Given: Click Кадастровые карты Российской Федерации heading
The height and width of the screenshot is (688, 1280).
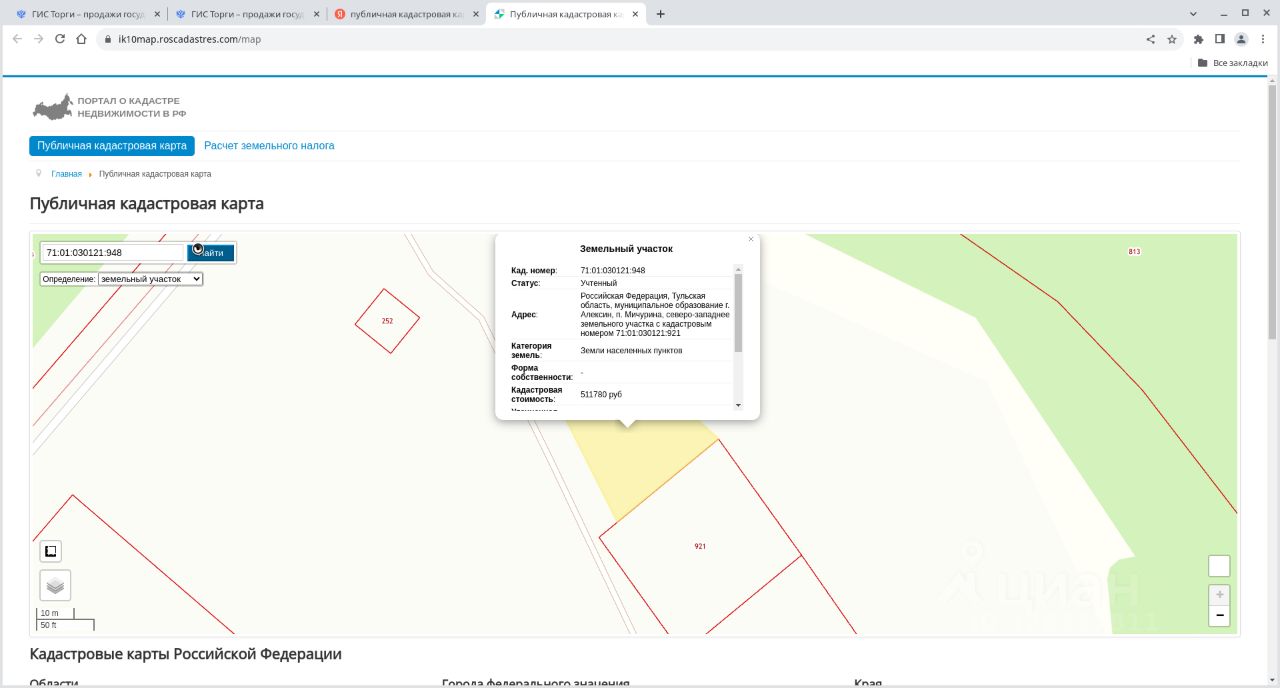Looking at the screenshot, I should point(186,654).
